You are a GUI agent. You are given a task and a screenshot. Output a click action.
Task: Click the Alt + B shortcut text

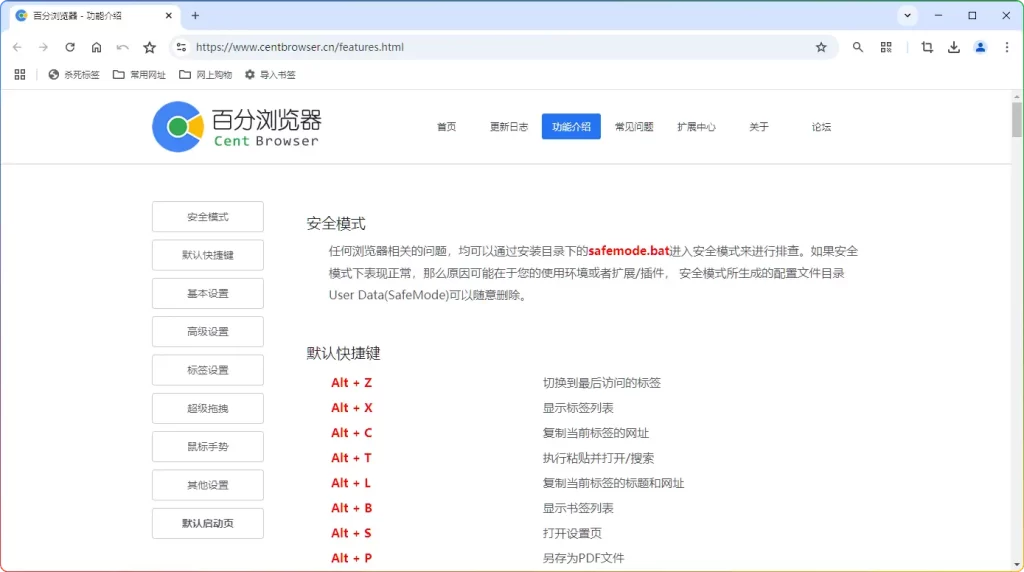tap(351, 508)
